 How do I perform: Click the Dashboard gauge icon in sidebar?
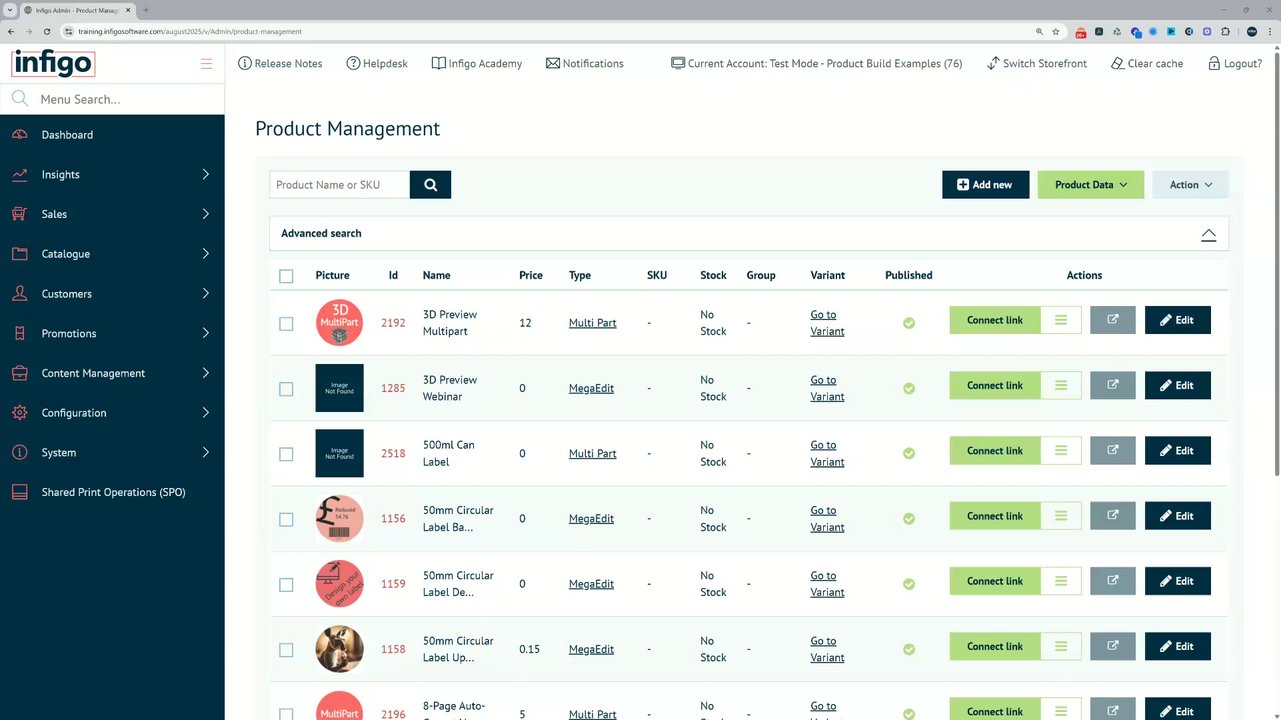tap(20, 134)
